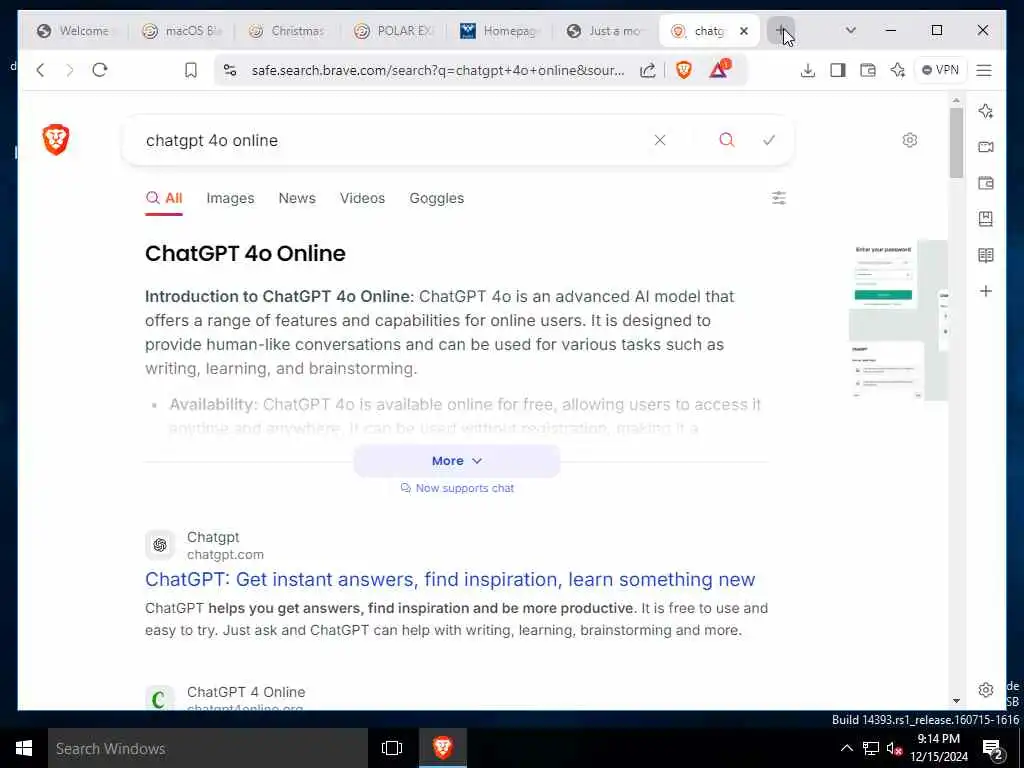Open Brave Wallet from toolbar

coord(868,70)
